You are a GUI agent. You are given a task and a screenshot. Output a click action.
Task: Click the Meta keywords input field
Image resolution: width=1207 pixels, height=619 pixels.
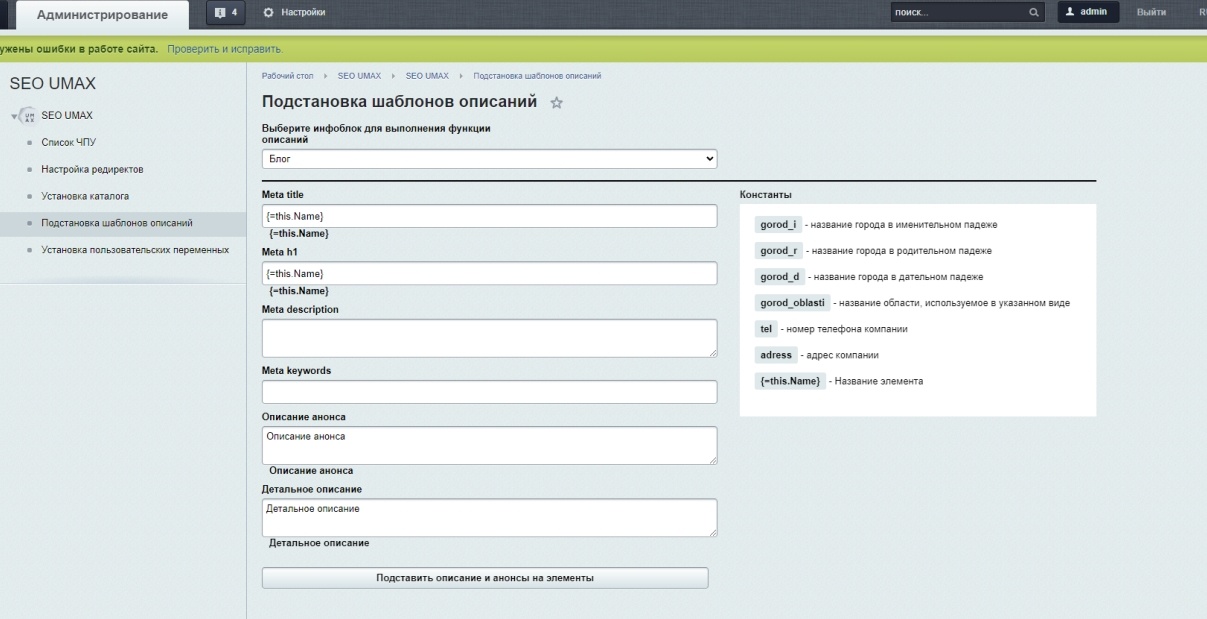[x=489, y=392]
